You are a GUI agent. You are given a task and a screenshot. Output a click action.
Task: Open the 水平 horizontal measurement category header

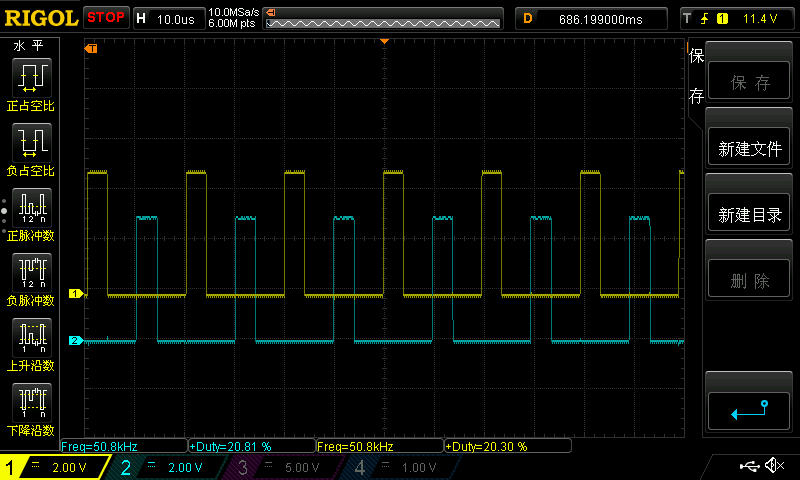point(27,46)
